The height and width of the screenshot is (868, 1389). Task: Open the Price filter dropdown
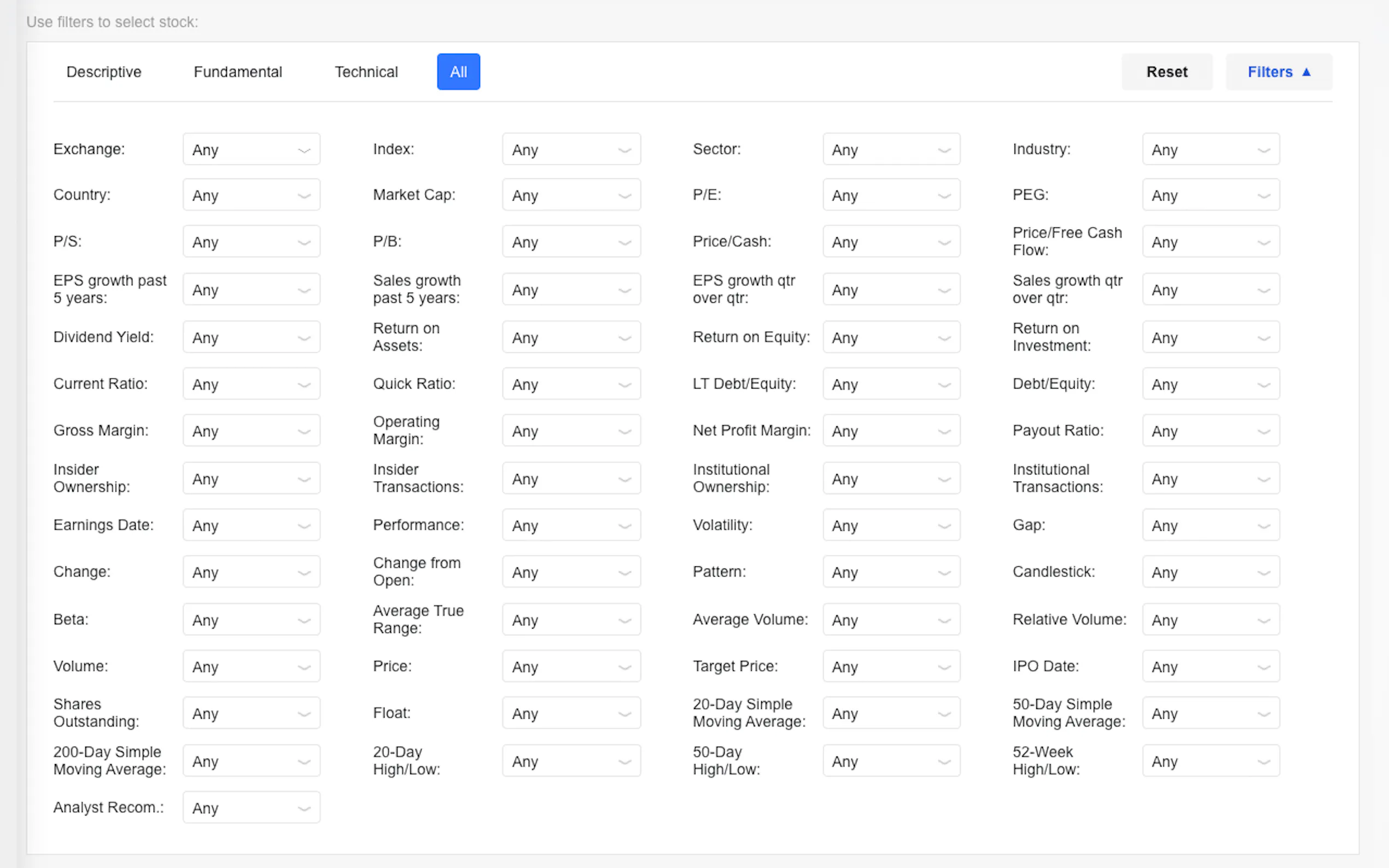571,666
